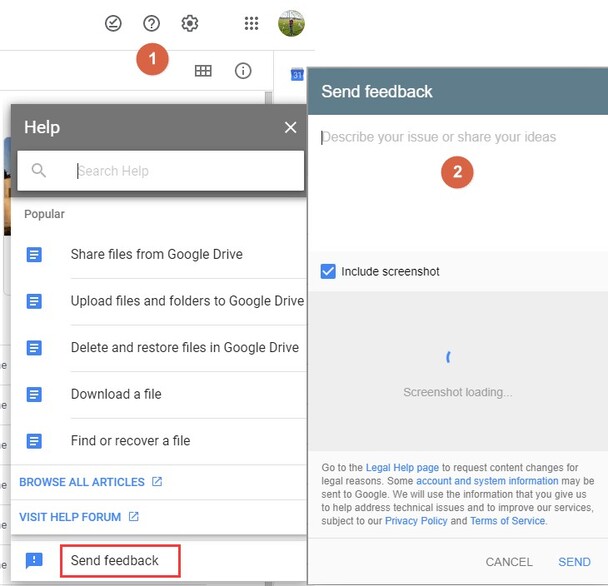Open the Download a file article

[116, 394]
